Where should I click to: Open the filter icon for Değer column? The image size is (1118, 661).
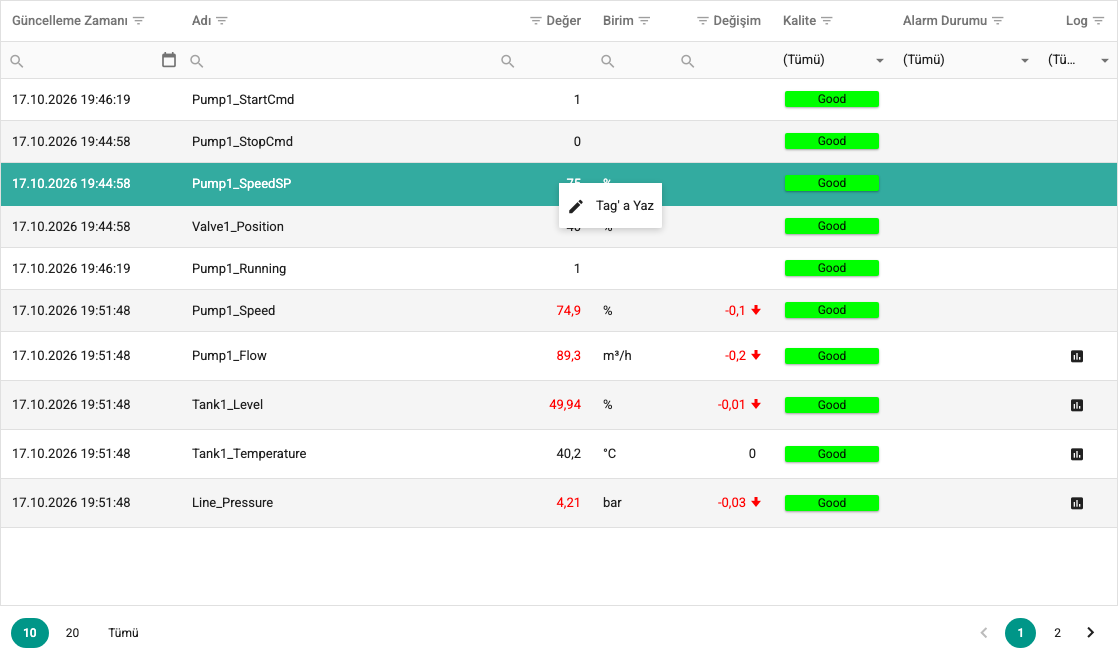click(536, 21)
